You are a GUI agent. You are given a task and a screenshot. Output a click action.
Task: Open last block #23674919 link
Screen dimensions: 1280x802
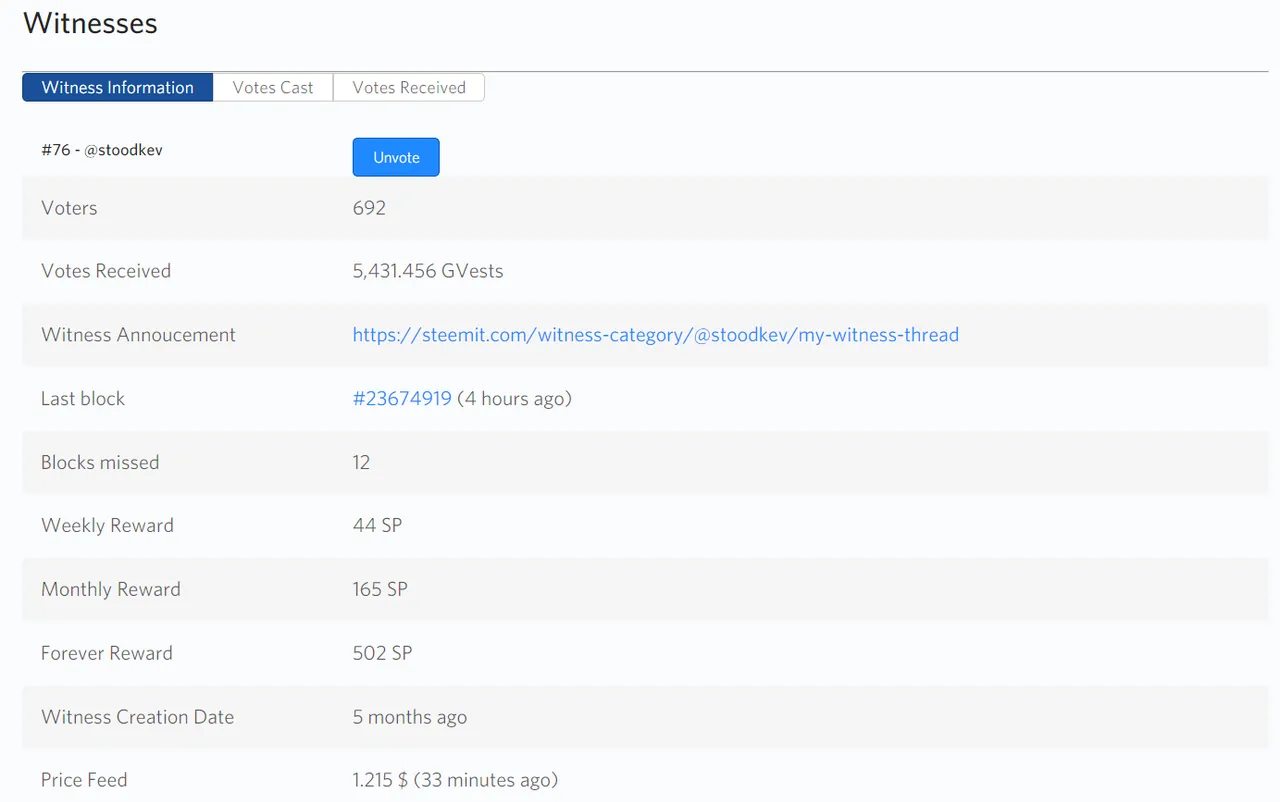(x=402, y=398)
